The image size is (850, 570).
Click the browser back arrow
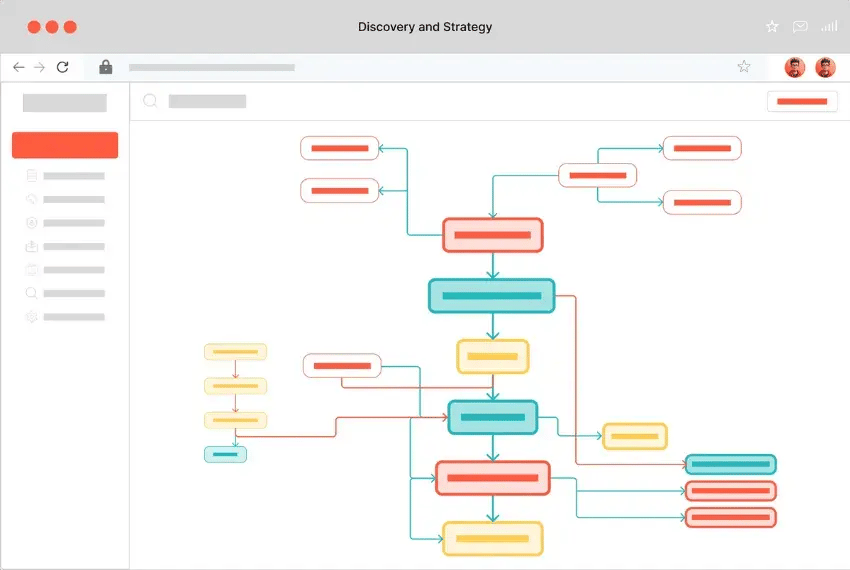(x=18, y=67)
